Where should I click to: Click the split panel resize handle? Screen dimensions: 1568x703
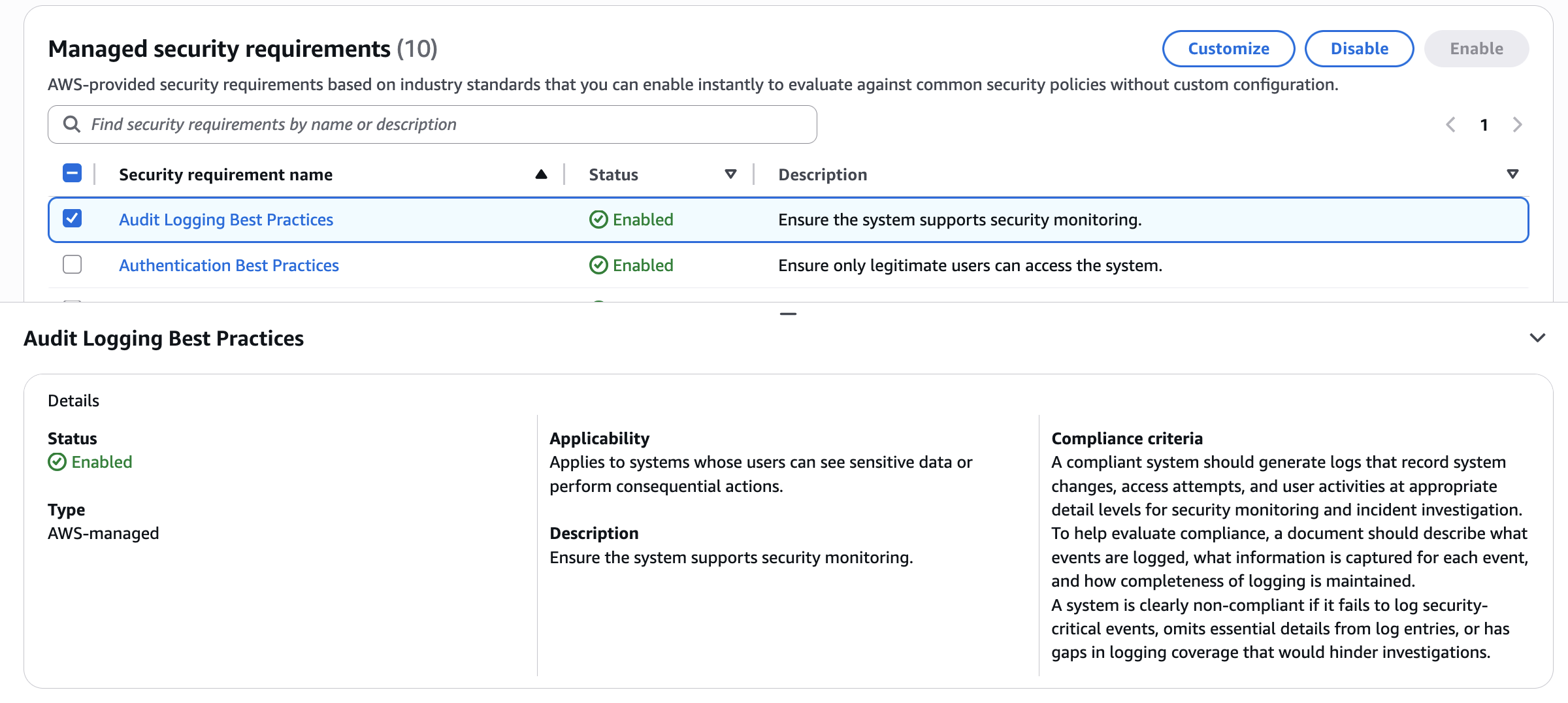tap(788, 314)
